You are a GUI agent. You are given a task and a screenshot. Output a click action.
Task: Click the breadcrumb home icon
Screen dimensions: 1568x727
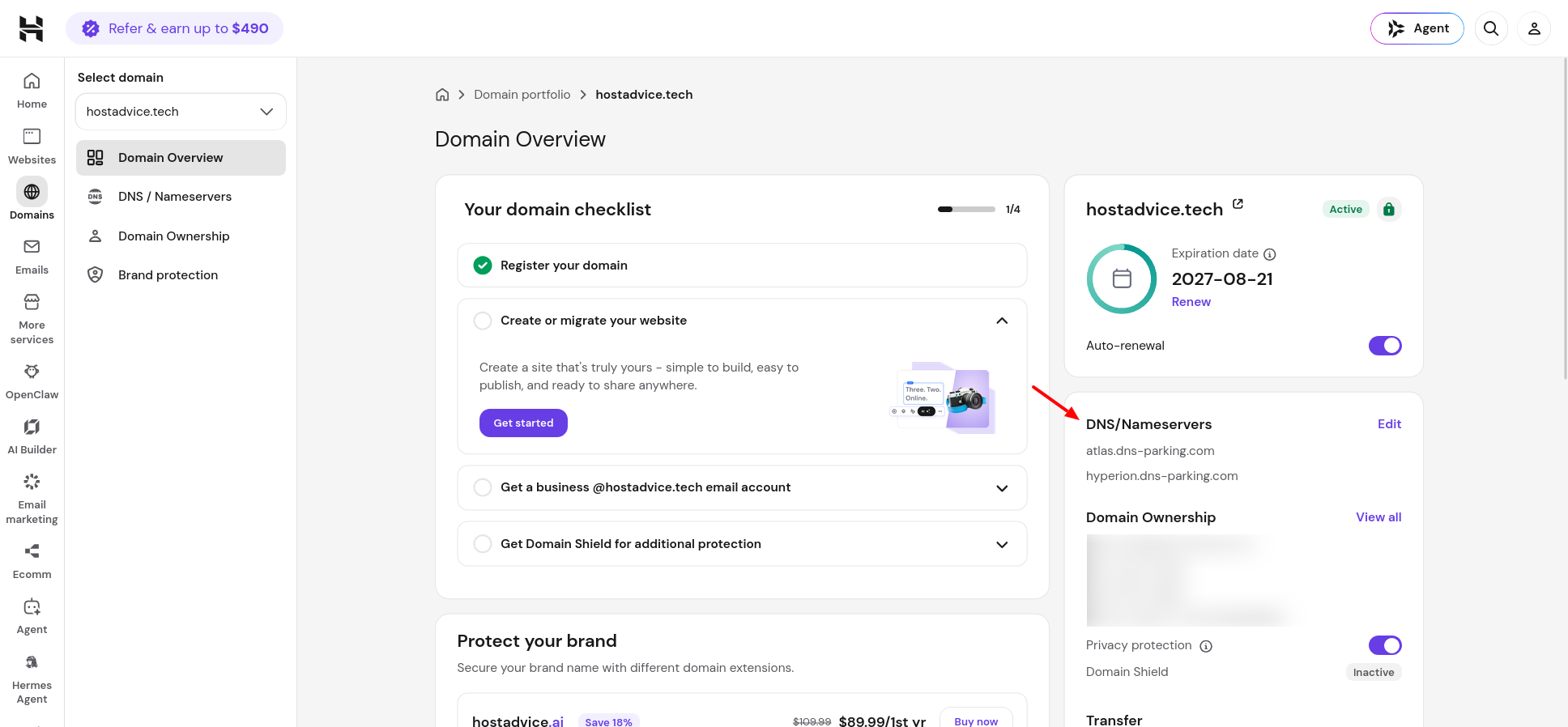[x=442, y=95]
